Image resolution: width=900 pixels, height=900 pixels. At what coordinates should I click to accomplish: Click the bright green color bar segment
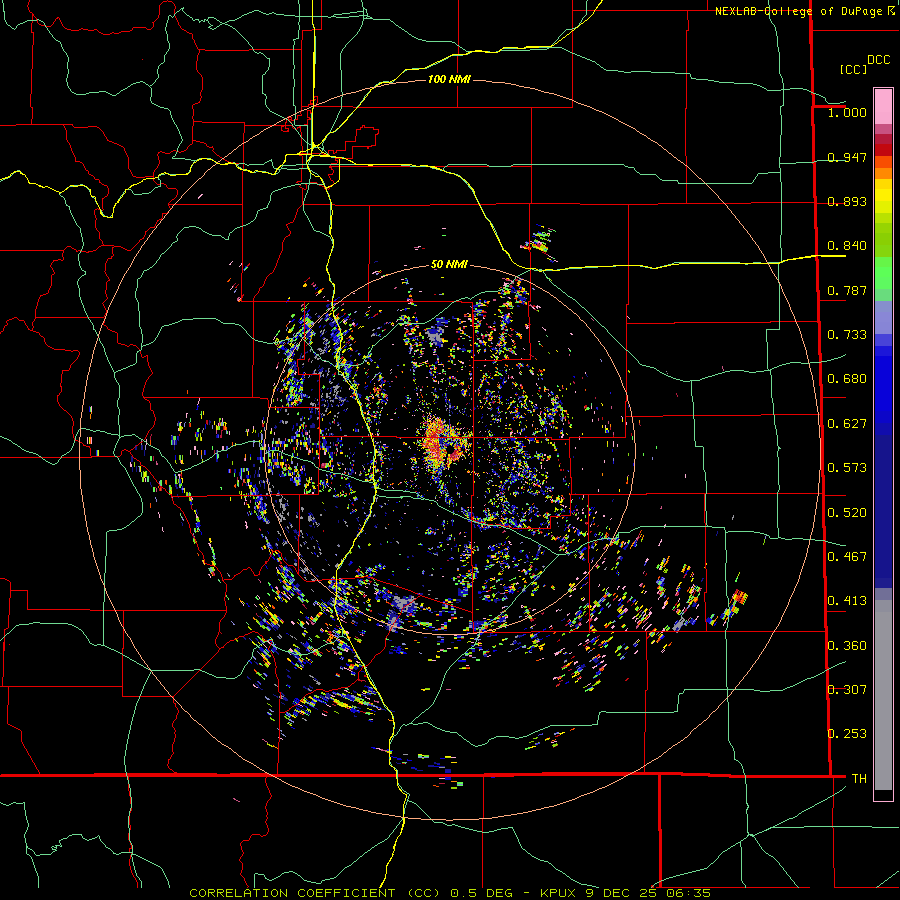click(883, 273)
